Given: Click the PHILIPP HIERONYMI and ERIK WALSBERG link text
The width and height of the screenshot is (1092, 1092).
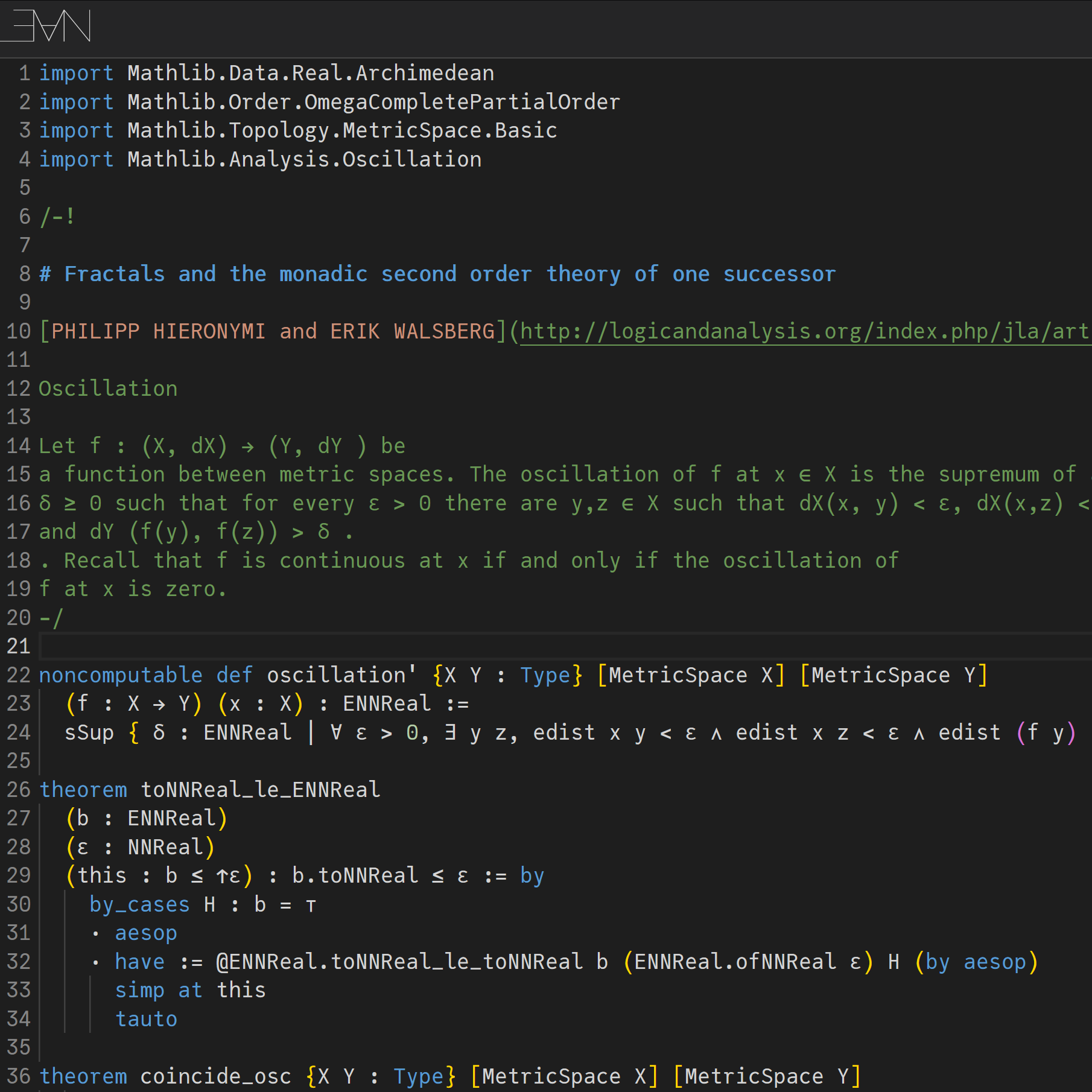Looking at the screenshot, I should coord(273,331).
